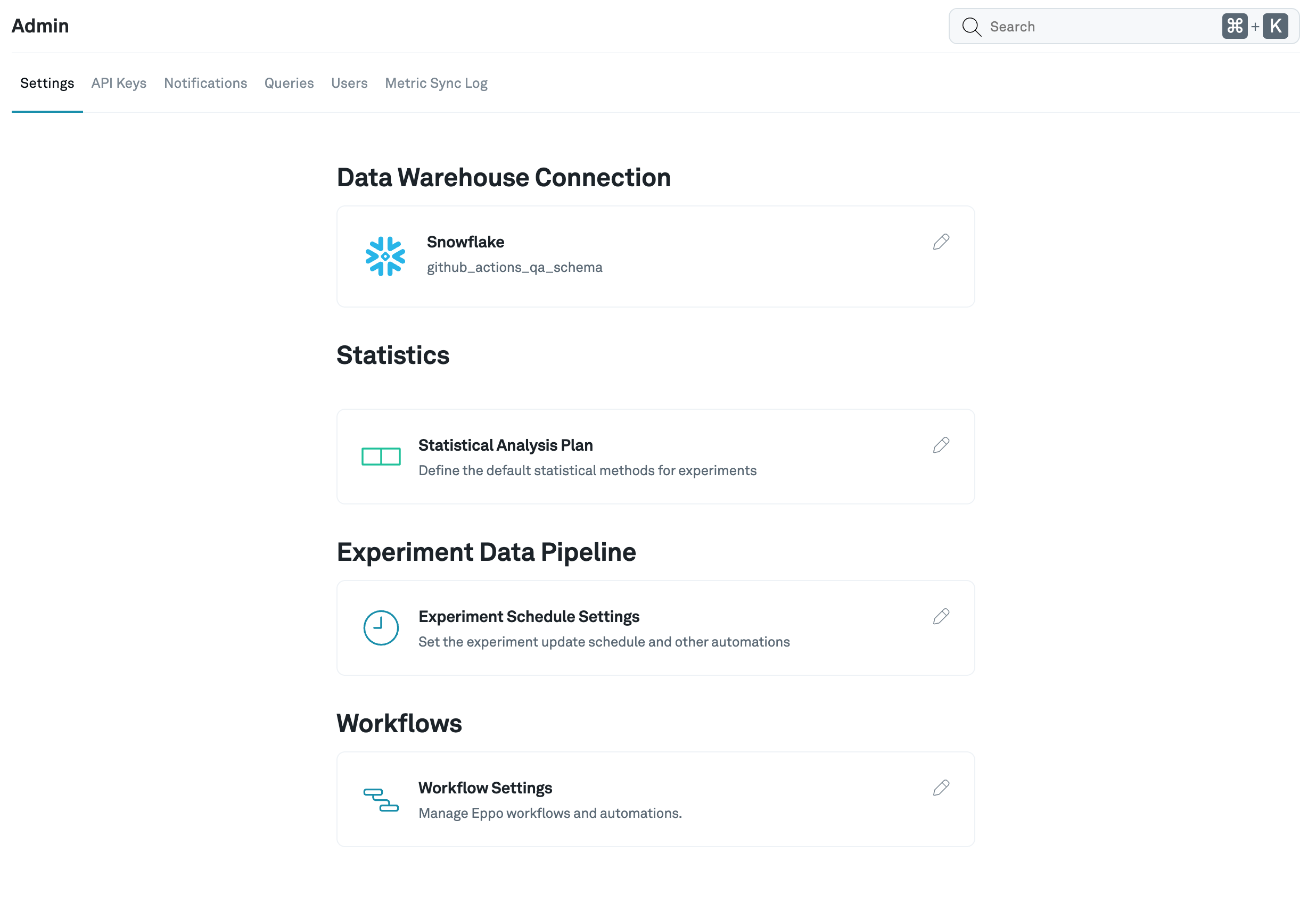The height and width of the screenshot is (911, 1316).
Task: Click the magnifying glass search icon
Action: [970, 26]
